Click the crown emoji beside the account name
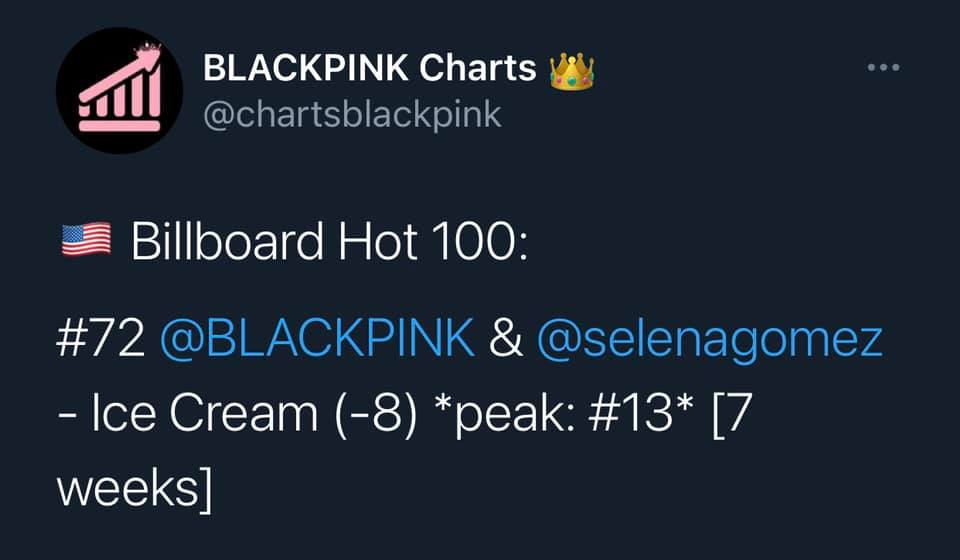The height and width of the screenshot is (560, 960). coord(571,69)
